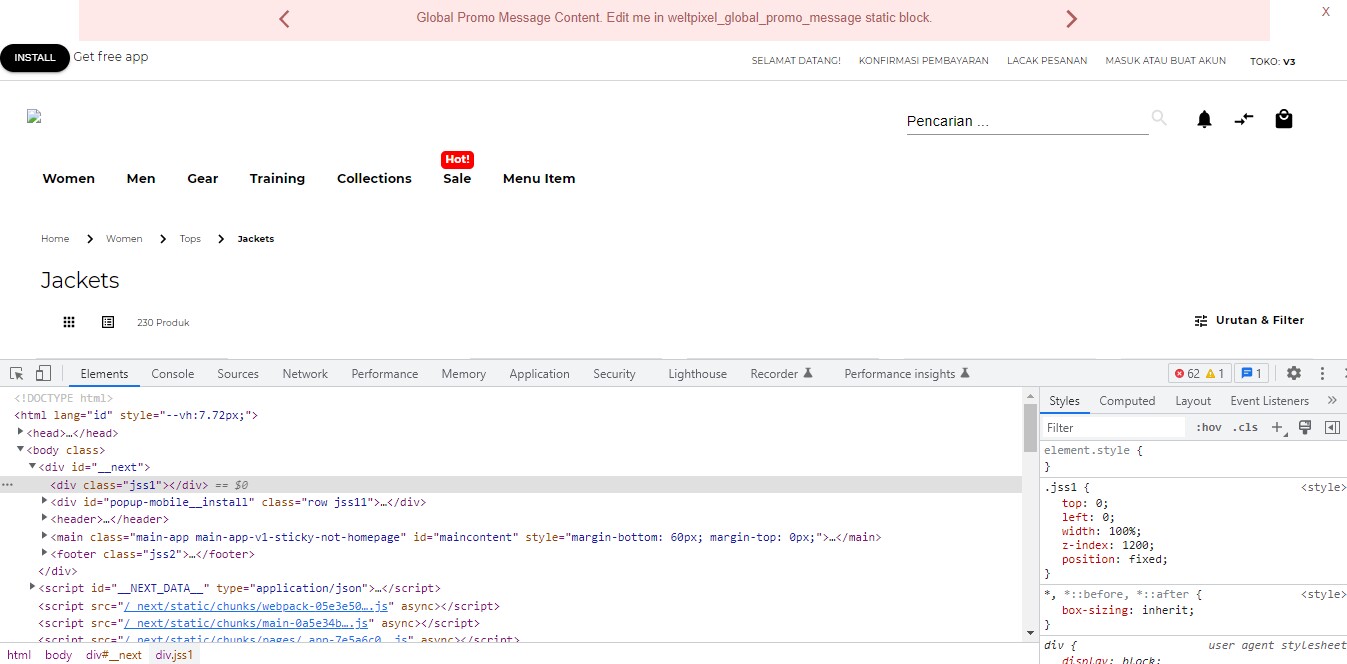Viewport: 1347px width, 664px height.
Task: Switch to list view of products
Action: pyautogui.click(x=108, y=322)
